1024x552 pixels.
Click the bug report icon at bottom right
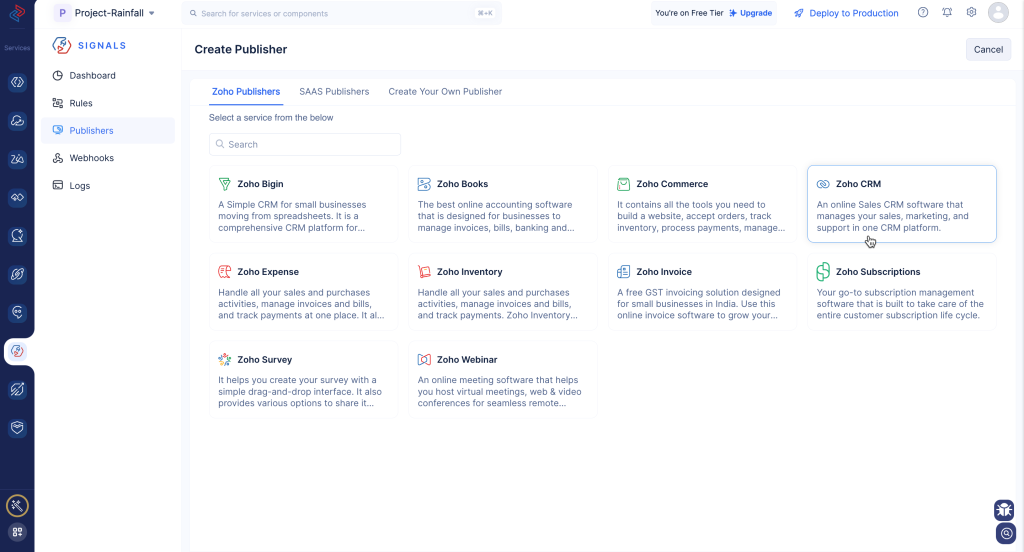[x=1004, y=509]
